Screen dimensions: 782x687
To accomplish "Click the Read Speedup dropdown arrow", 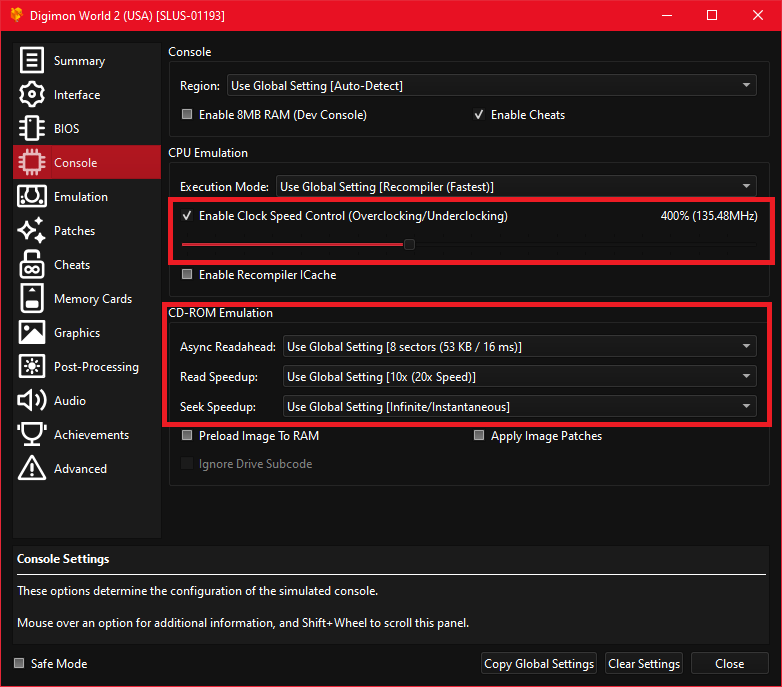I will [746, 376].
